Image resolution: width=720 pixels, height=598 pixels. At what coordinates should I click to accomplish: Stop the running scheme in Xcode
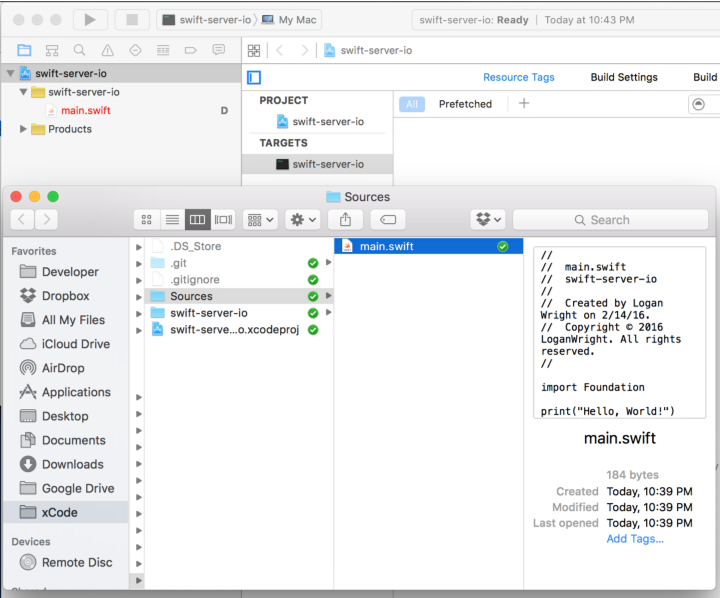point(132,20)
